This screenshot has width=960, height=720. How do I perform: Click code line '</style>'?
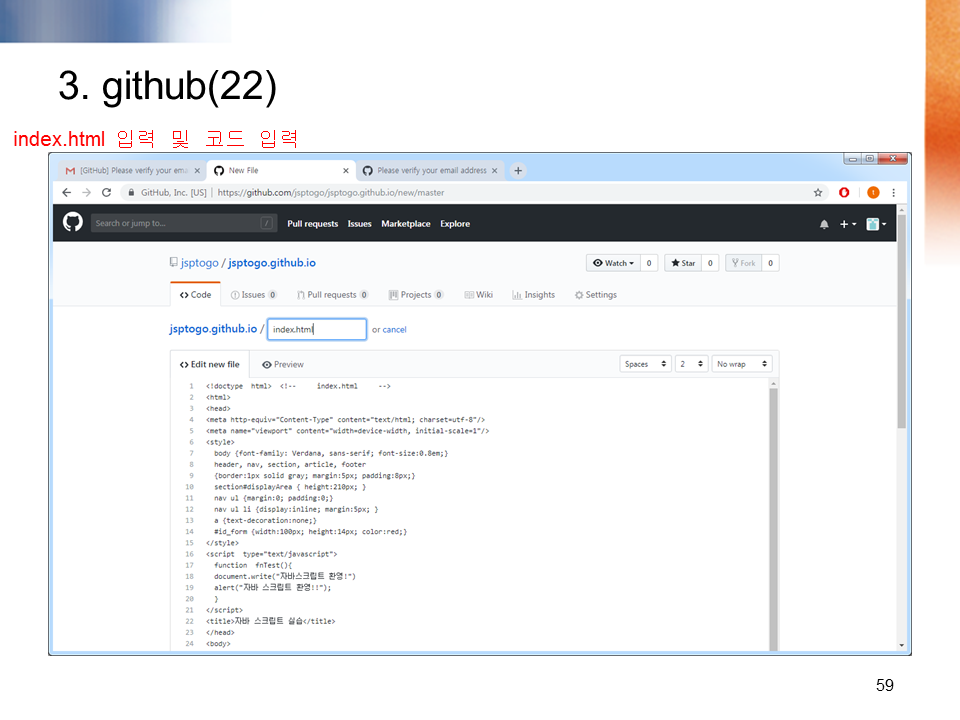(222, 543)
